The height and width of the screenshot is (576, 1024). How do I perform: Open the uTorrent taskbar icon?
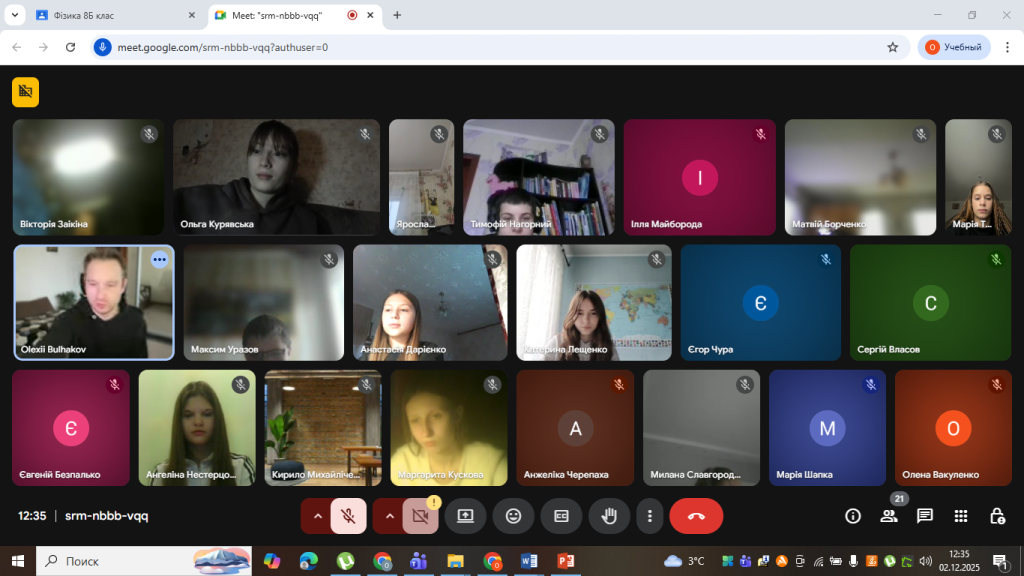pyautogui.click(x=345, y=561)
